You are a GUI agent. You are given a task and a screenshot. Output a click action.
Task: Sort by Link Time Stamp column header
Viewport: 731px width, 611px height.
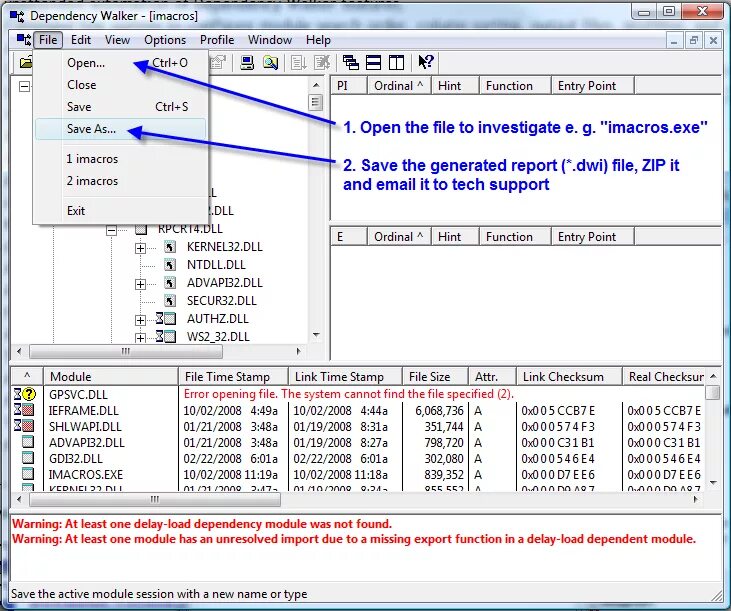(x=345, y=377)
